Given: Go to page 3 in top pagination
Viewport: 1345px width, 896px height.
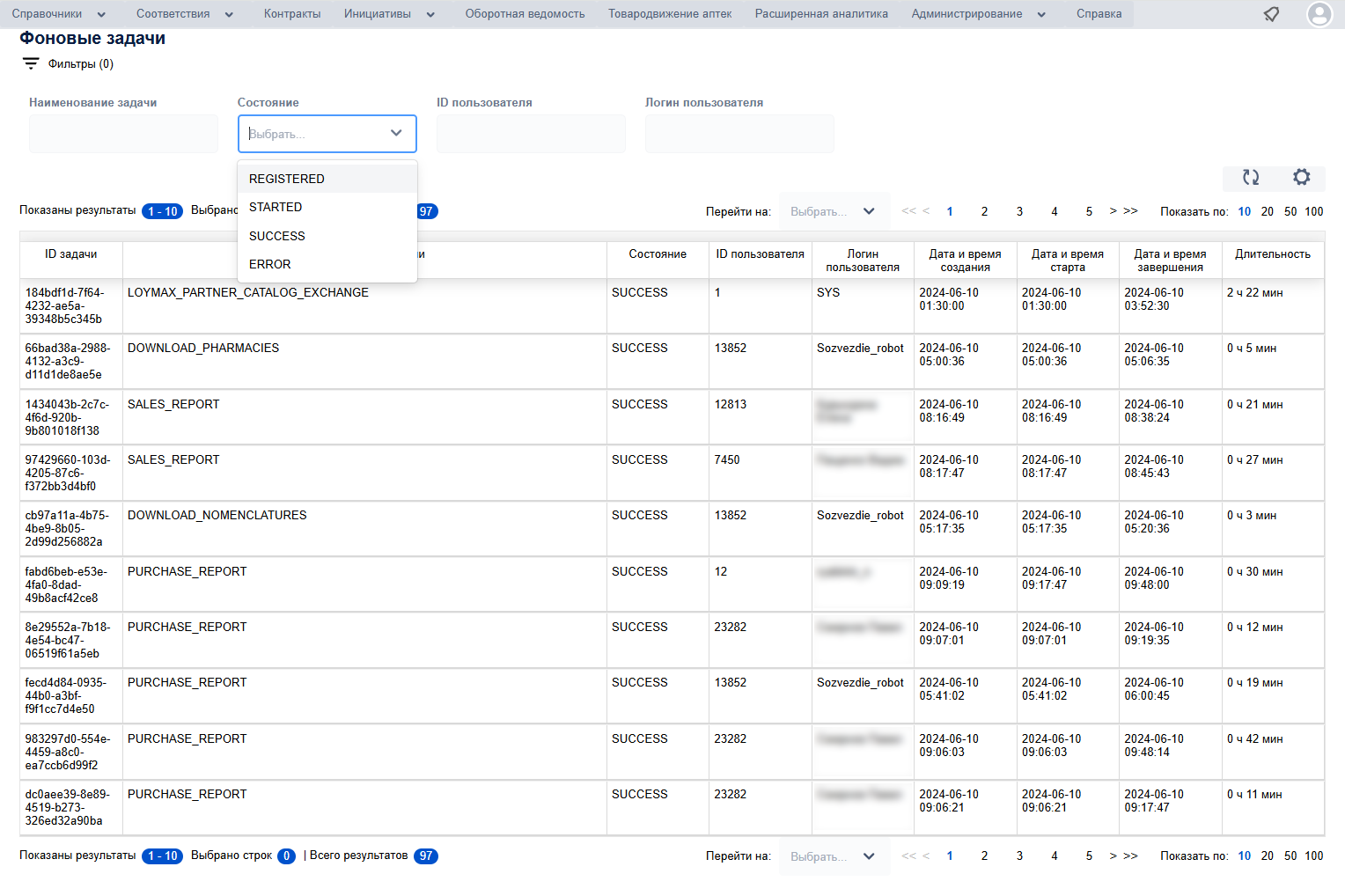Looking at the screenshot, I should pos(1019,211).
